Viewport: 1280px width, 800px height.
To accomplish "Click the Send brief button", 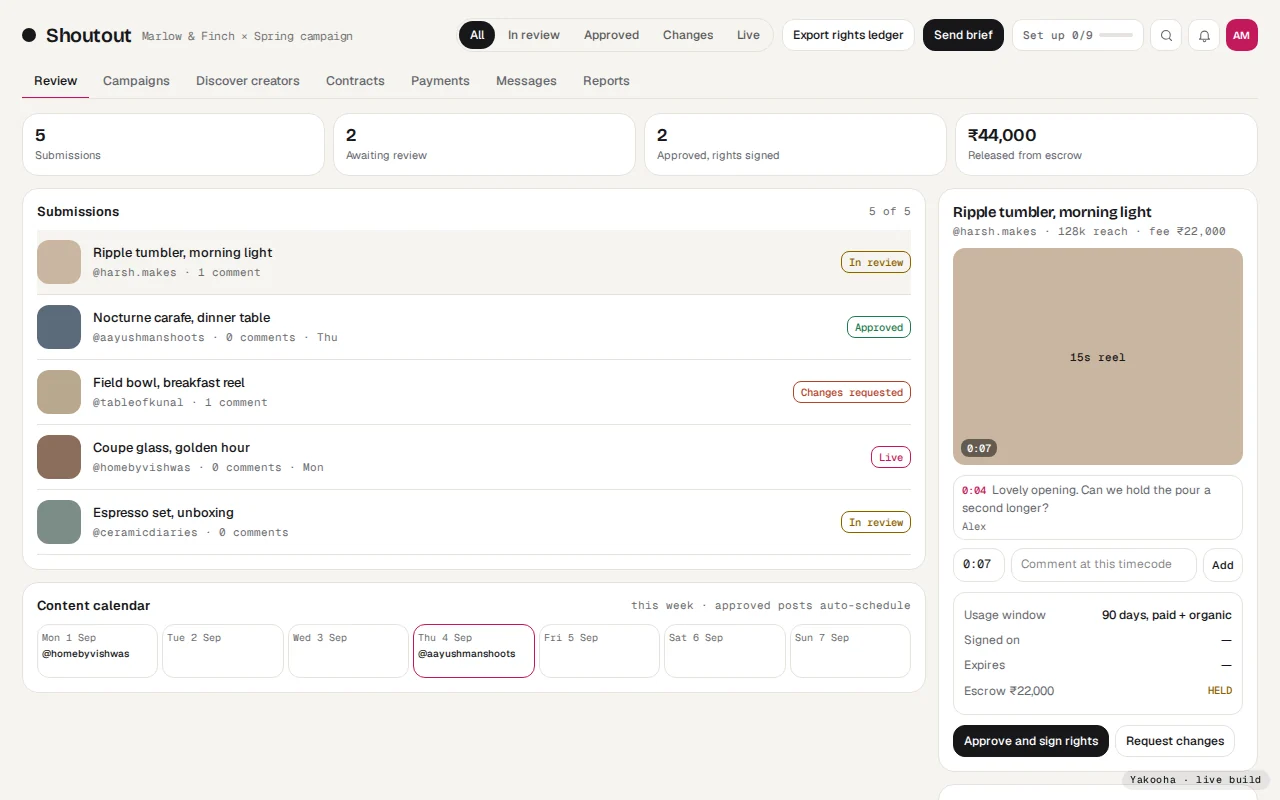I will (963, 35).
